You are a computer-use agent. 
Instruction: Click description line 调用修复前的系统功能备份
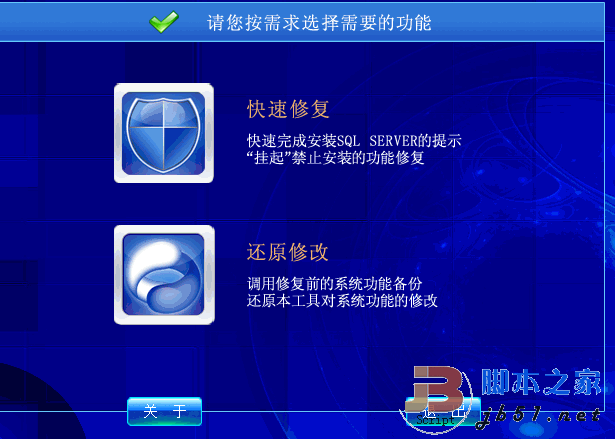pyautogui.click(x=335, y=283)
